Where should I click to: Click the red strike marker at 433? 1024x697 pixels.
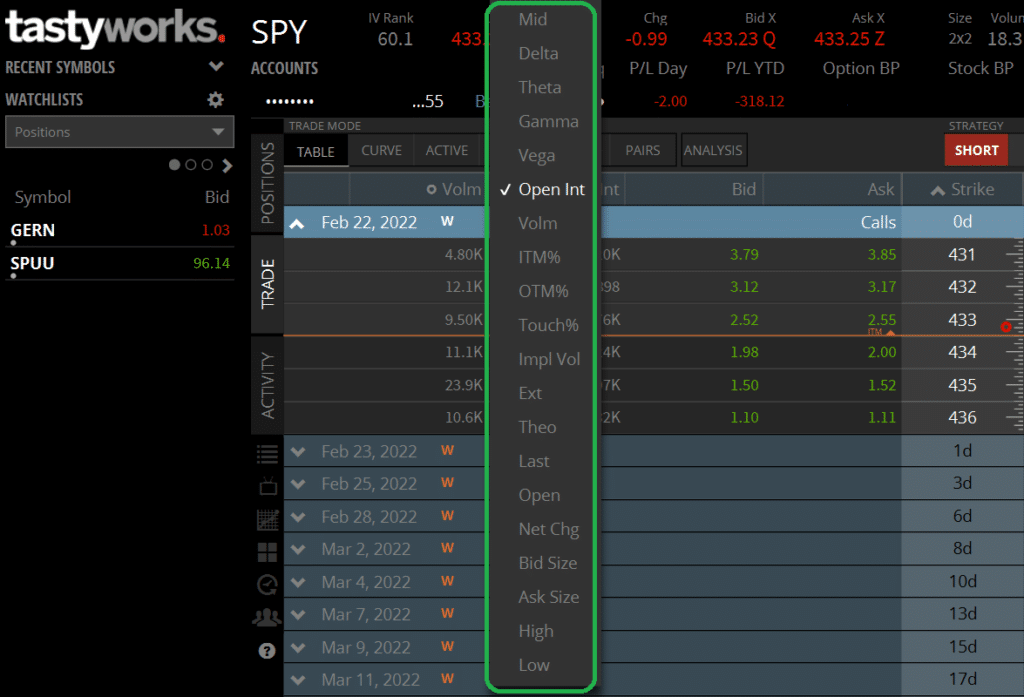(x=1006, y=327)
